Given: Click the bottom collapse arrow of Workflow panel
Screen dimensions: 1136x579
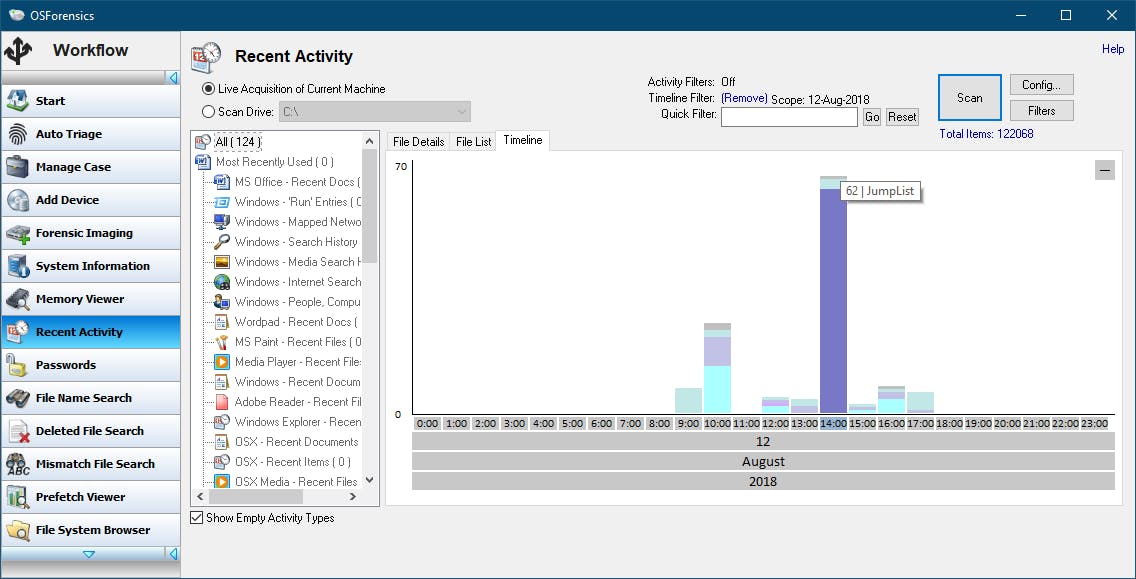Looking at the screenshot, I should [173, 554].
